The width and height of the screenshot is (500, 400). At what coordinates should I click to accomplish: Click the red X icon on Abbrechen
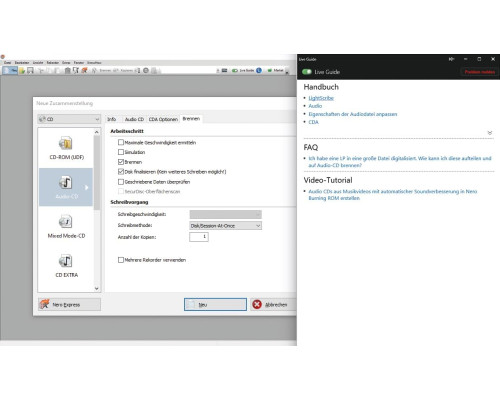tap(257, 304)
